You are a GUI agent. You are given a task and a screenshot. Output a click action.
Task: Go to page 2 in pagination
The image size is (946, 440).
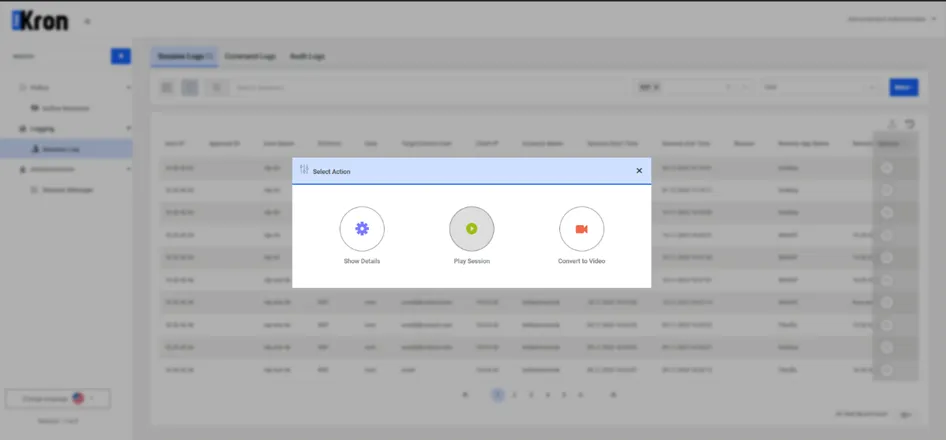pos(514,395)
